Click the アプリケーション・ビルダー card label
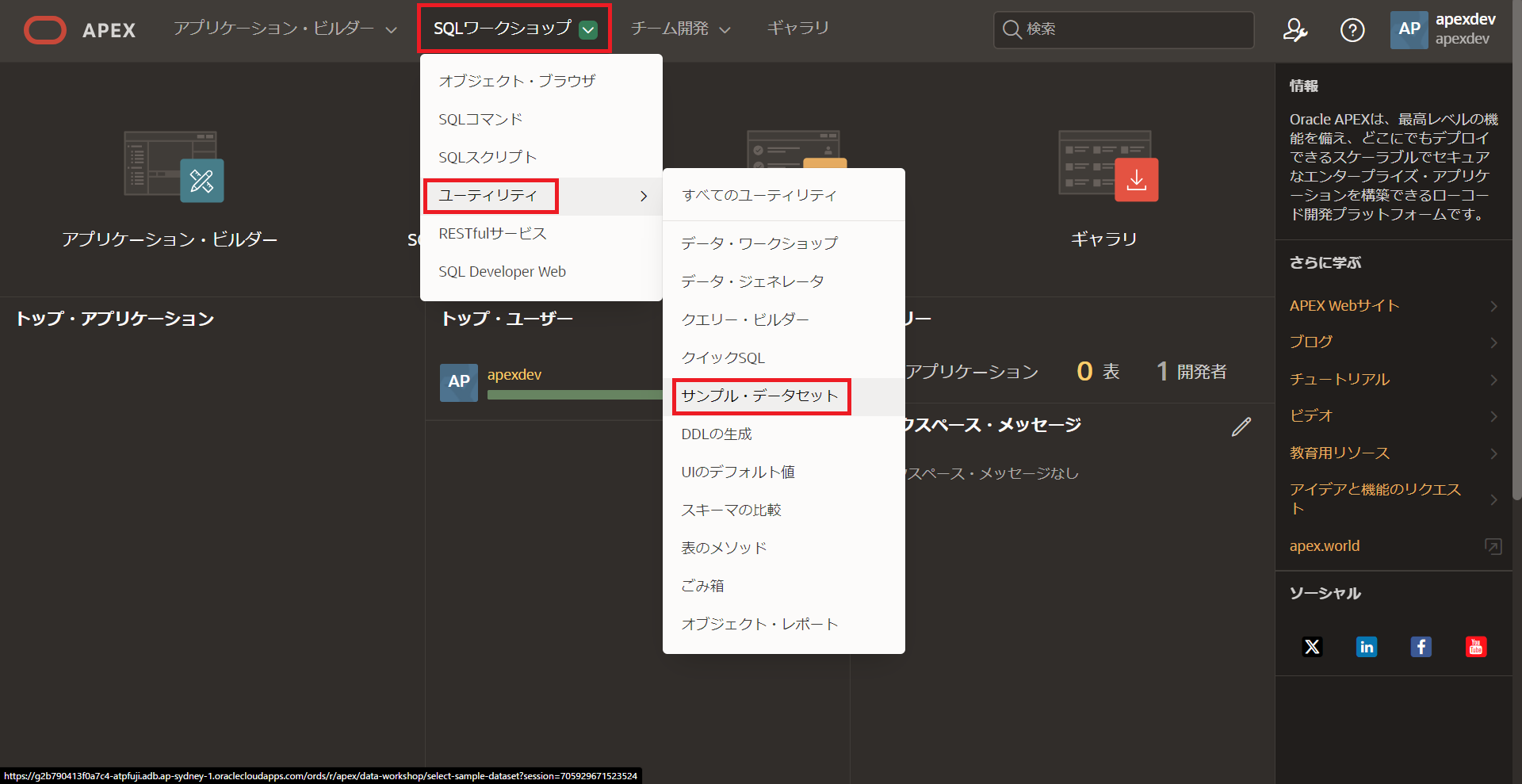This screenshot has width=1522, height=784. pos(170,239)
